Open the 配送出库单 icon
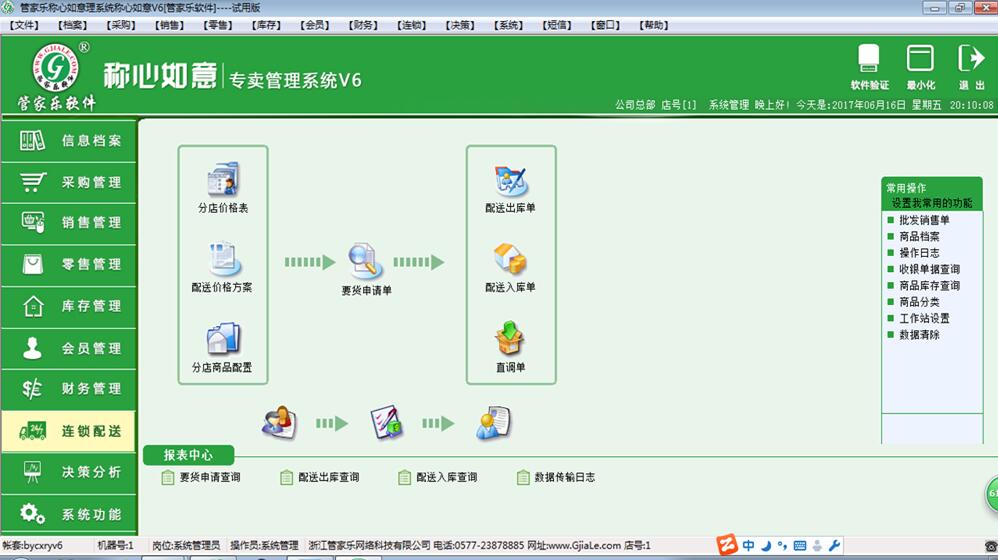Viewport: 998px width, 560px height. (510, 188)
